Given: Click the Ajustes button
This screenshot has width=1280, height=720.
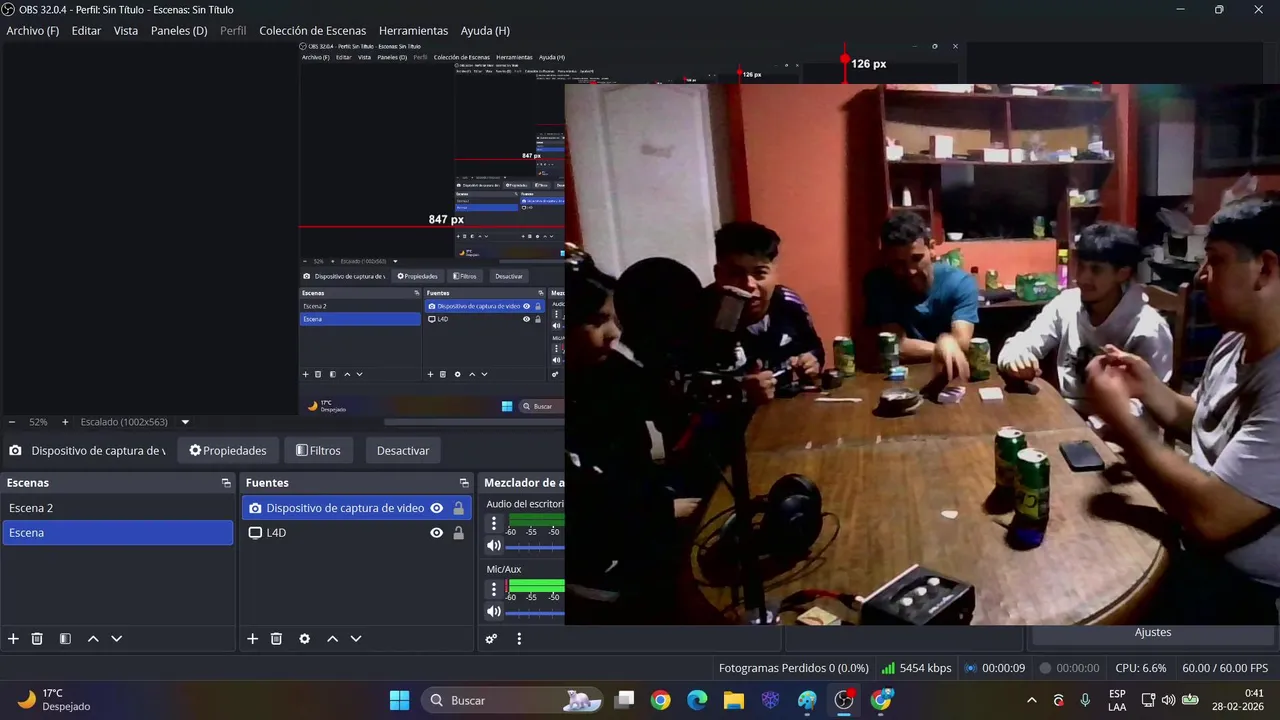Looking at the screenshot, I should [x=1153, y=632].
